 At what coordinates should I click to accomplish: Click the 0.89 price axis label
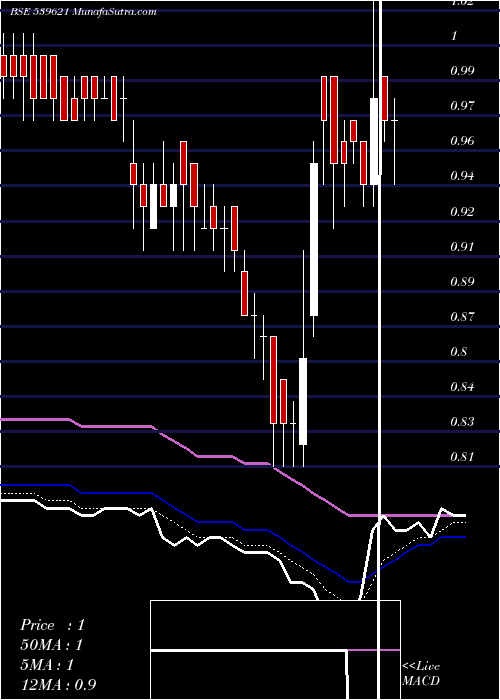[462, 282]
